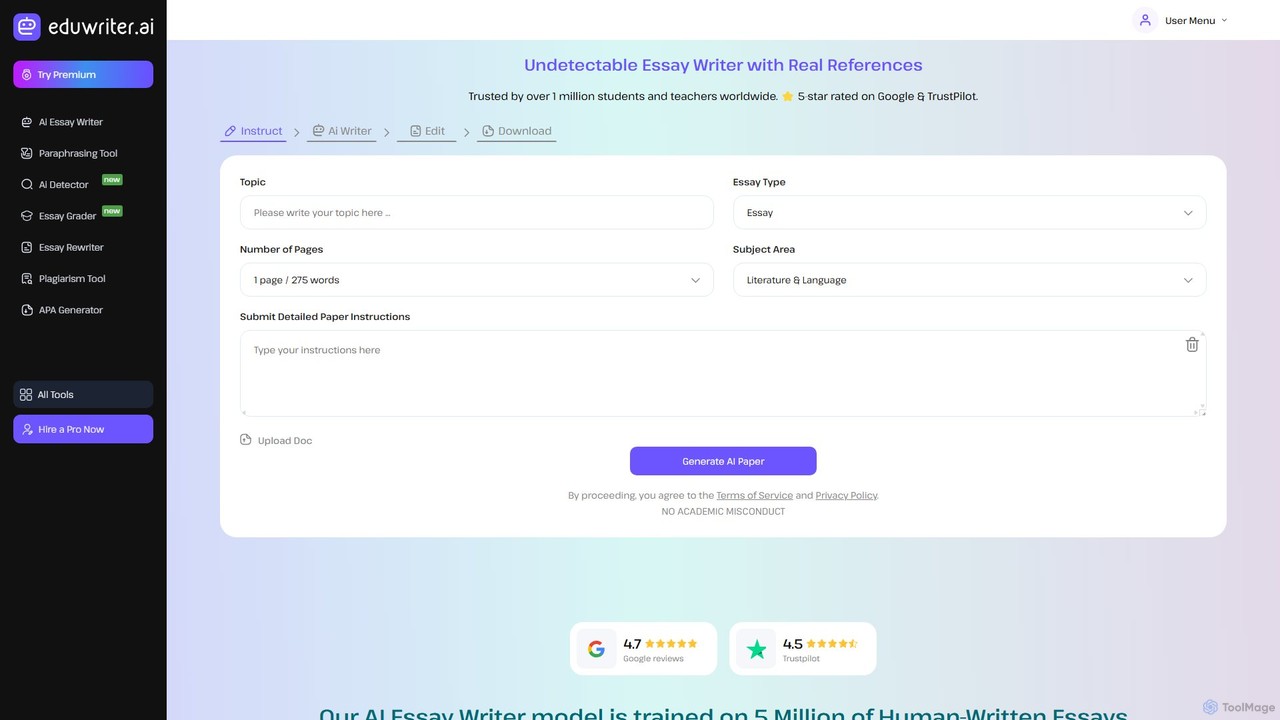The image size is (1280, 720).
Task: Click the Hire a Pro Now person icon
Action: tap(27, 429)
